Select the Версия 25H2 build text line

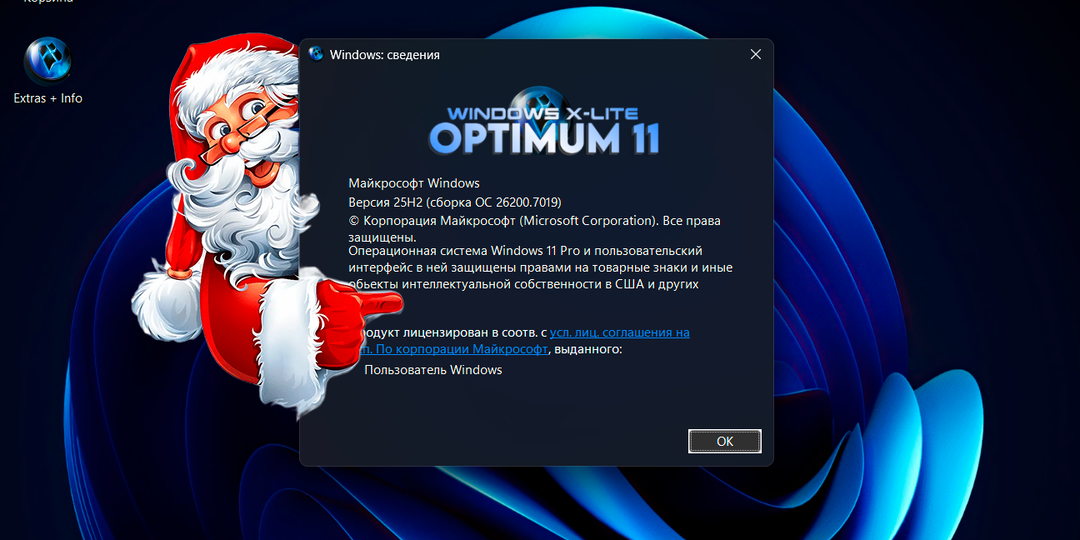coord(455,202)
